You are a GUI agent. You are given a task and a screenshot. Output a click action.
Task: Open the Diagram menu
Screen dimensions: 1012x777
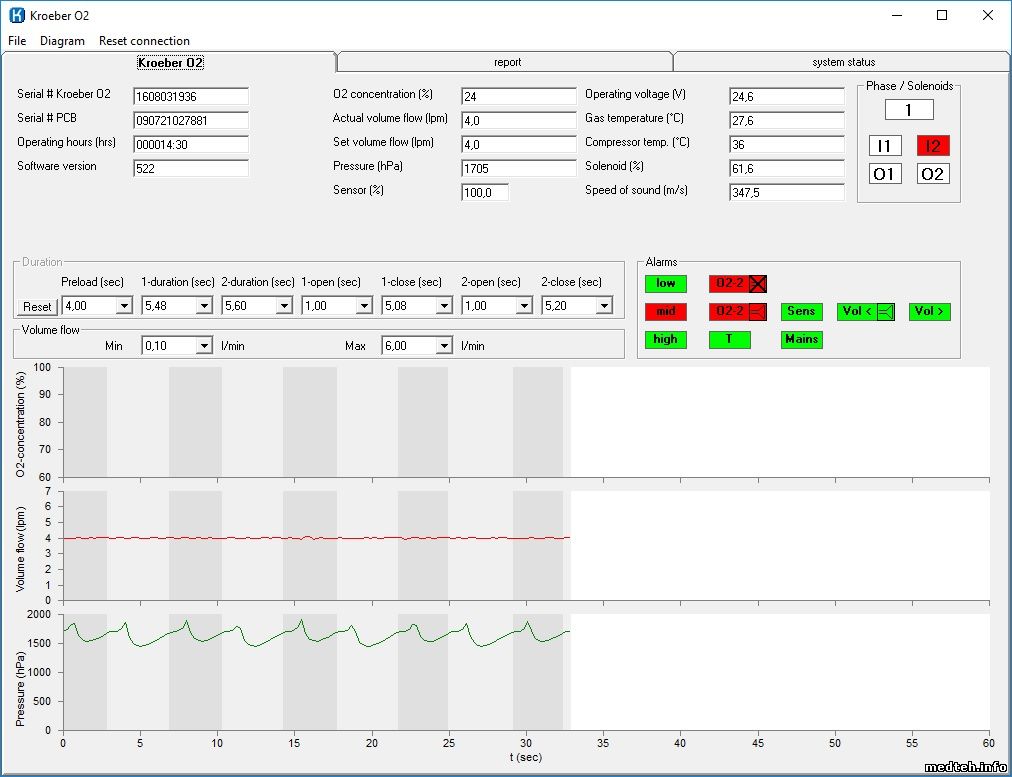[x=62, y=41]
